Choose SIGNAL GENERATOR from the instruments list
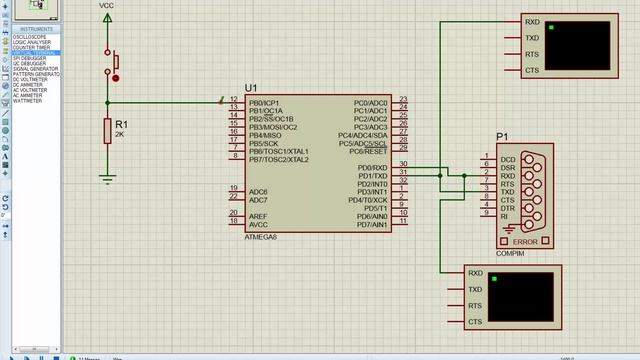640x360 pixels. point(36,69)
